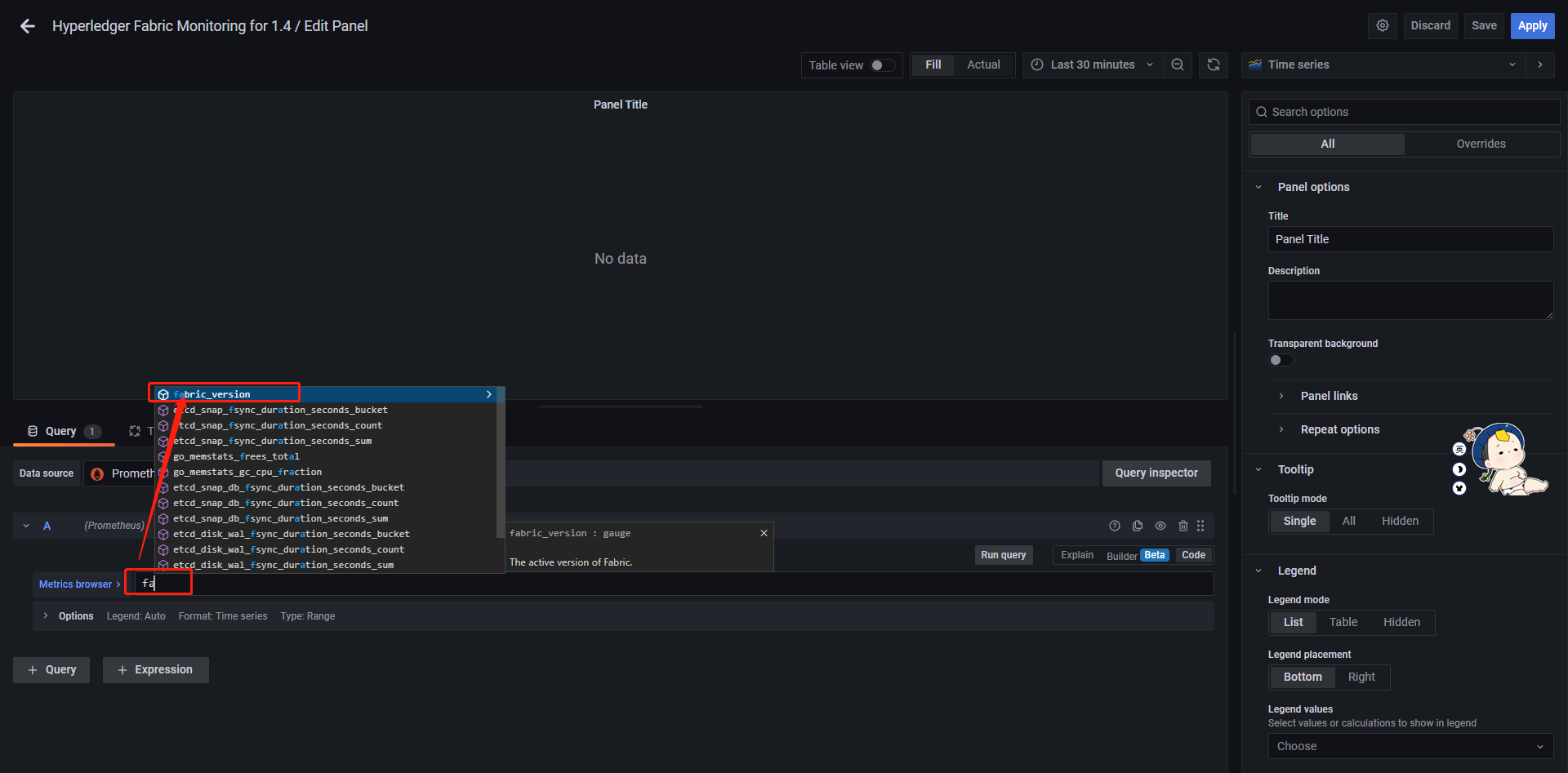Image resolution: width=1568 pixels, height=773 pixels.
Task: Switch to Code mode
Action: point(1193,555)
